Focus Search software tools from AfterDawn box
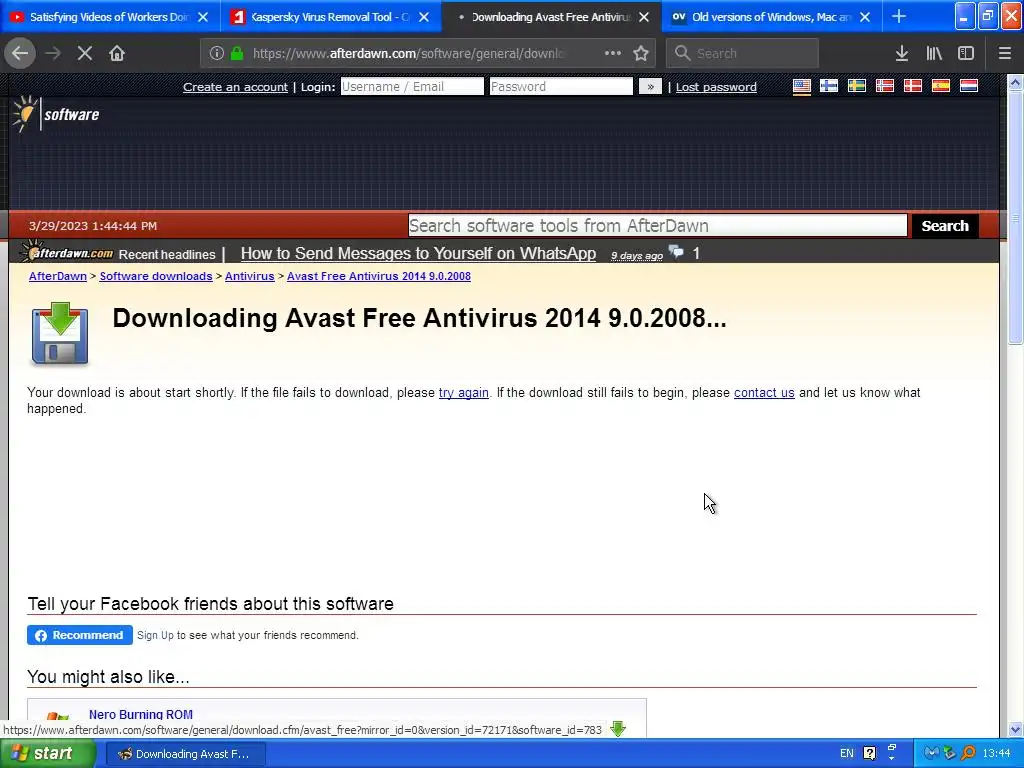The image size is (1024, 768). [x=658, y=225]
